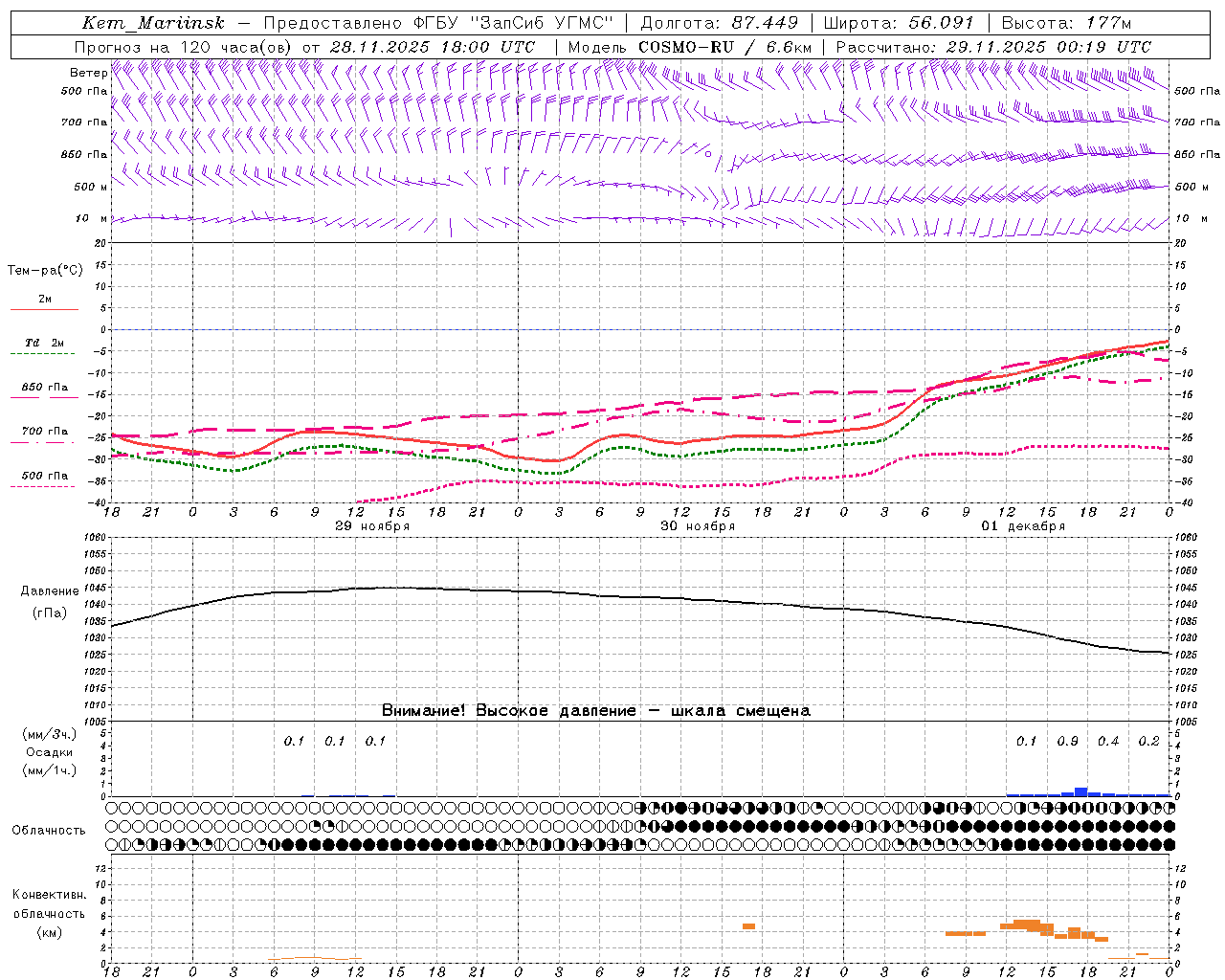Click the 0.9 precipitation value
The image size is (1225, 980).
pos(1067,742)
